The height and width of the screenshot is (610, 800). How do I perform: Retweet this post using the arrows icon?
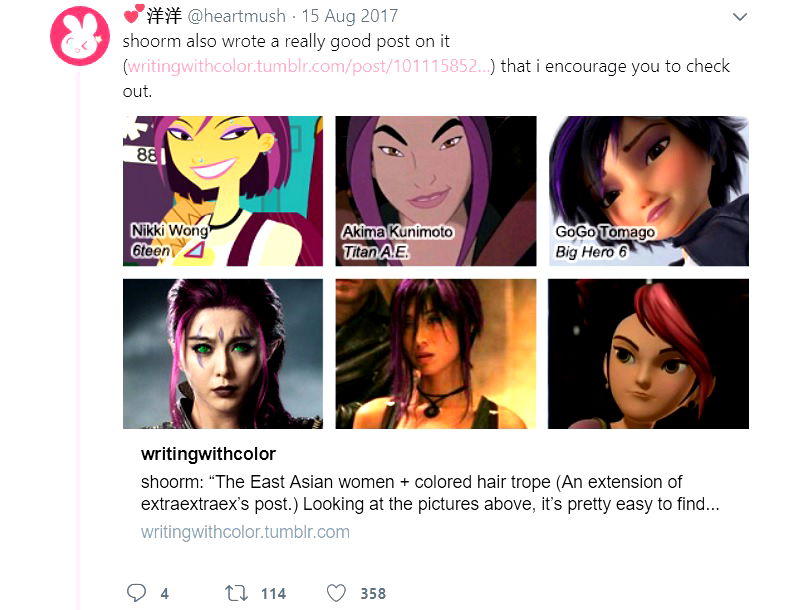[x=236, y=593]
